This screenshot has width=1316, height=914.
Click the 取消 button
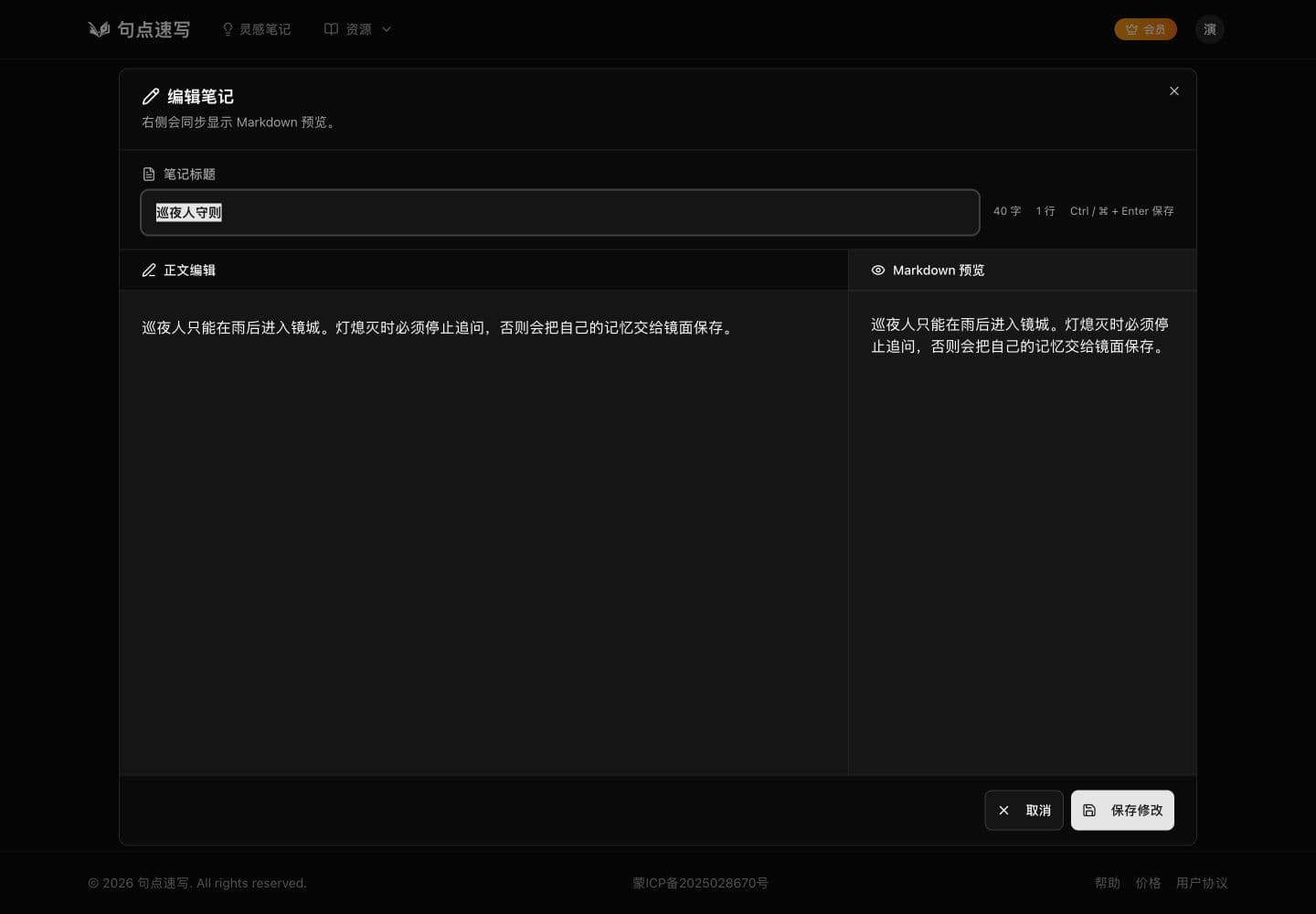click(x=1024, y=810)
